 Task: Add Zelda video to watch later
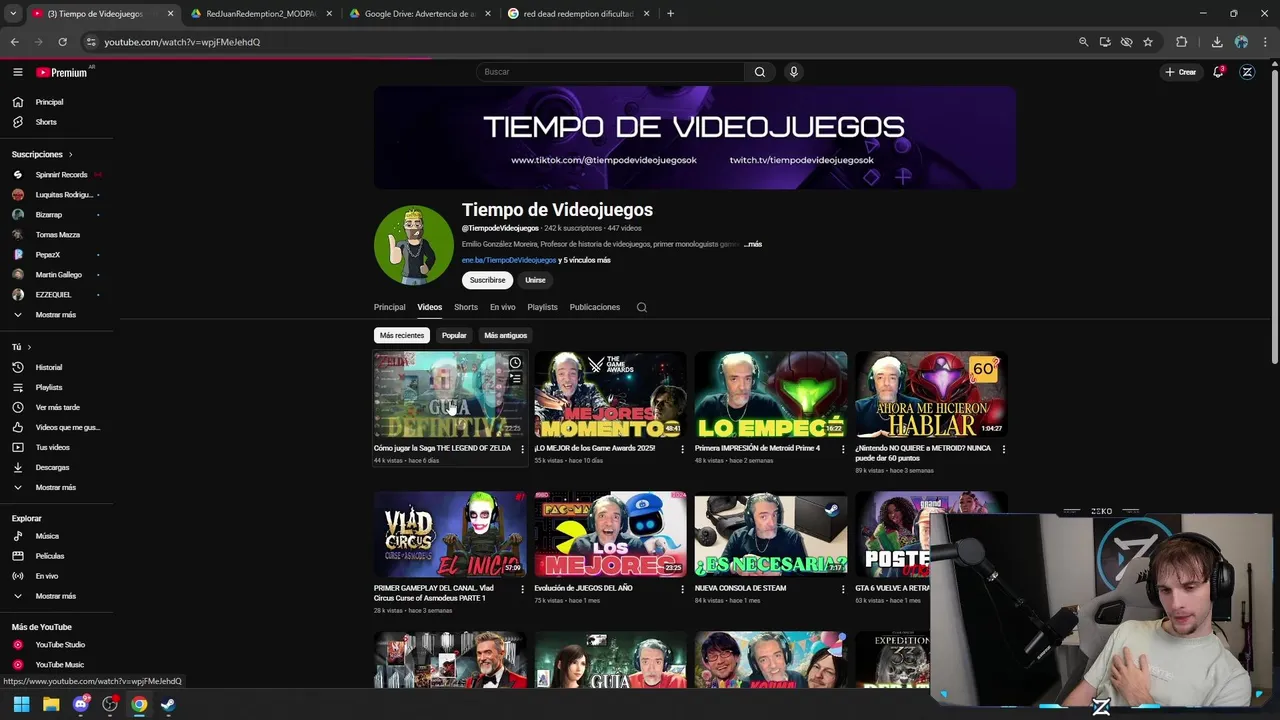pyautogui.click(x=515, y=363)
